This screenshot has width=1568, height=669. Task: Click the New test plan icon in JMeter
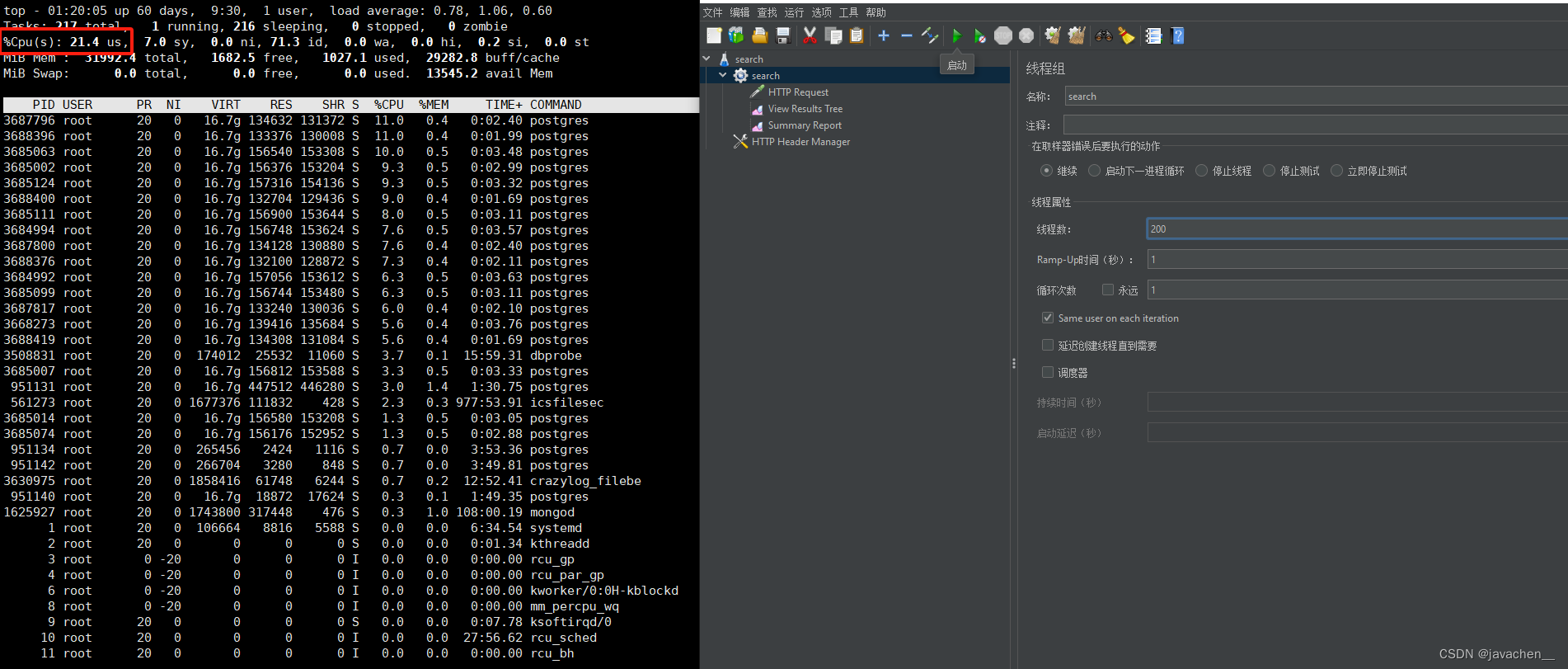tap(714, 35)
